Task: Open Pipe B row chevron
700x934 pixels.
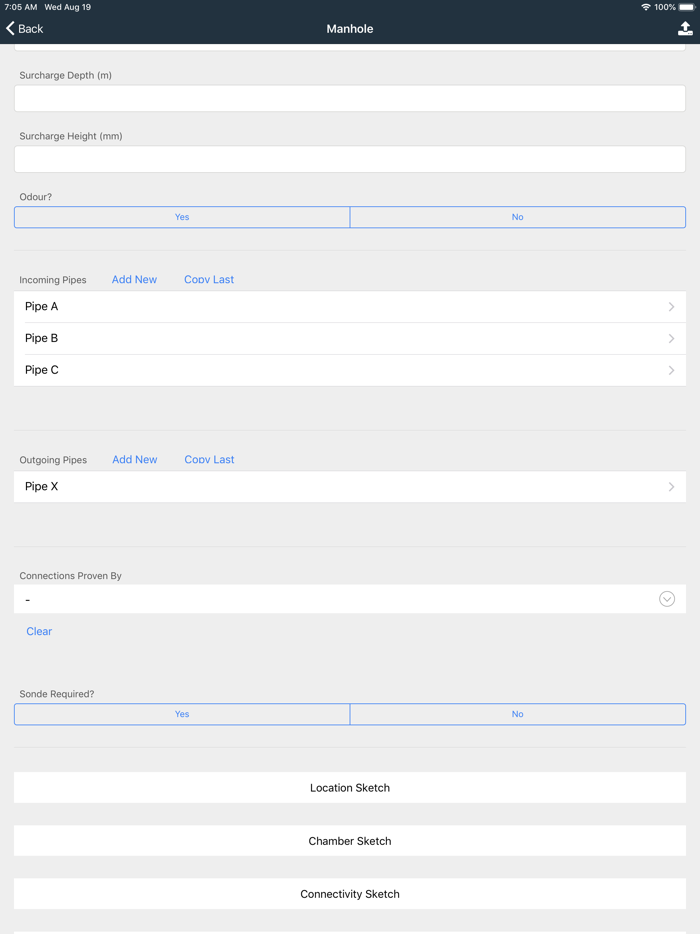Action: [671, 339]
